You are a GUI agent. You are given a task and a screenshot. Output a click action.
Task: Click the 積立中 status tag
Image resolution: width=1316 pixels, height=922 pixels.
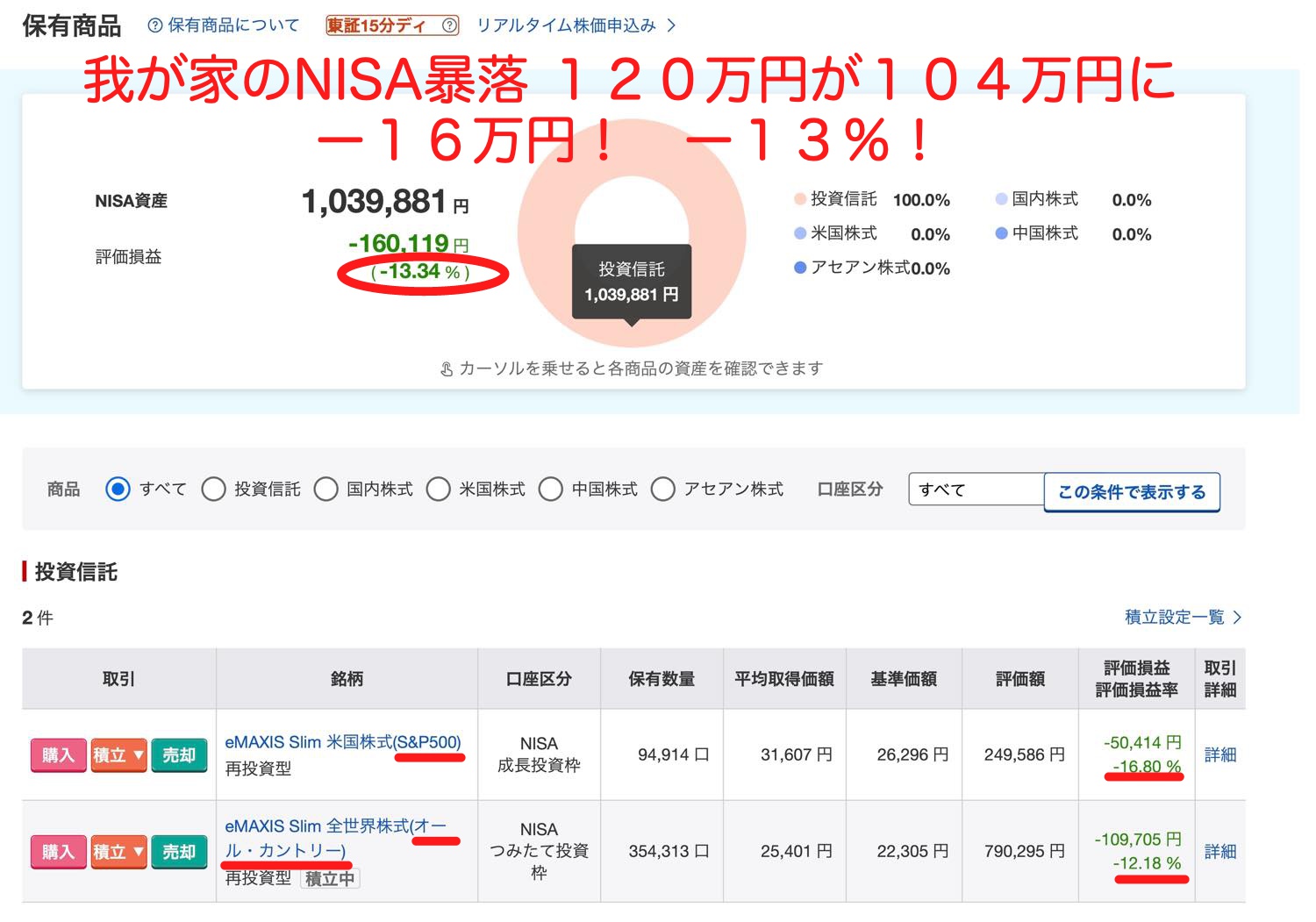coord(330,878)
